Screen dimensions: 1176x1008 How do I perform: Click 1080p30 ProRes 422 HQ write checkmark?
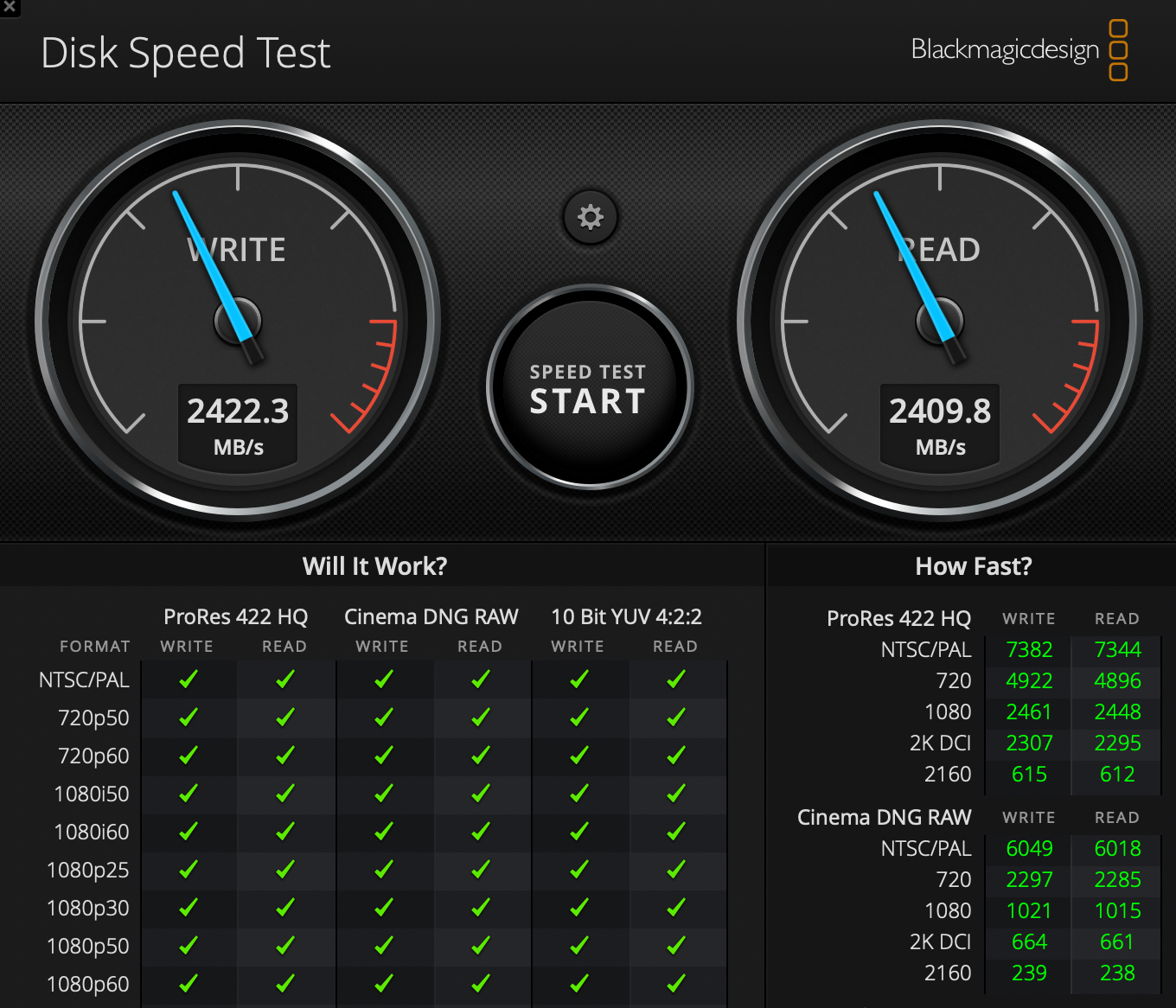188,908
